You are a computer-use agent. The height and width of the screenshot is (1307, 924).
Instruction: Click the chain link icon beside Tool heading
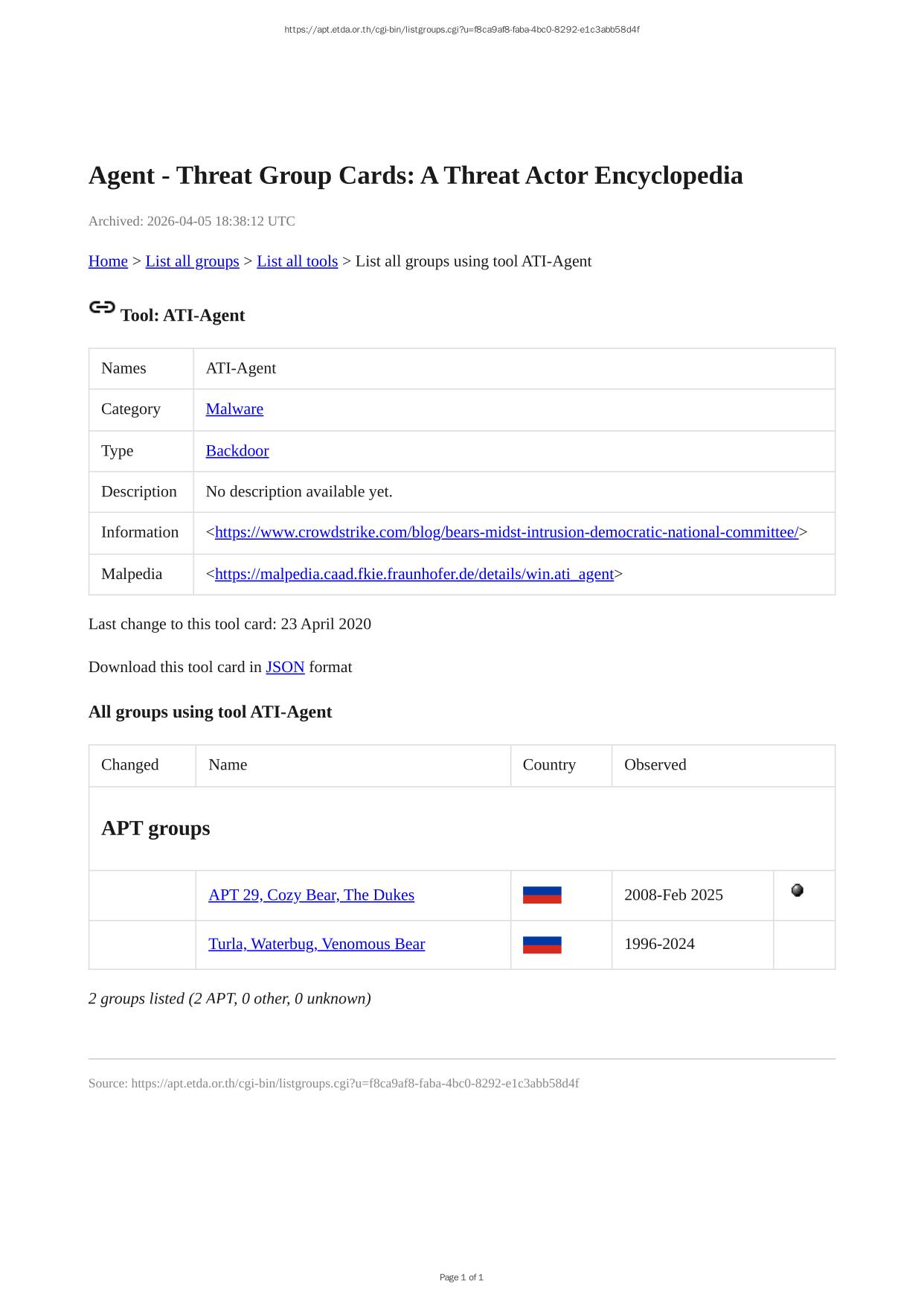102,307
